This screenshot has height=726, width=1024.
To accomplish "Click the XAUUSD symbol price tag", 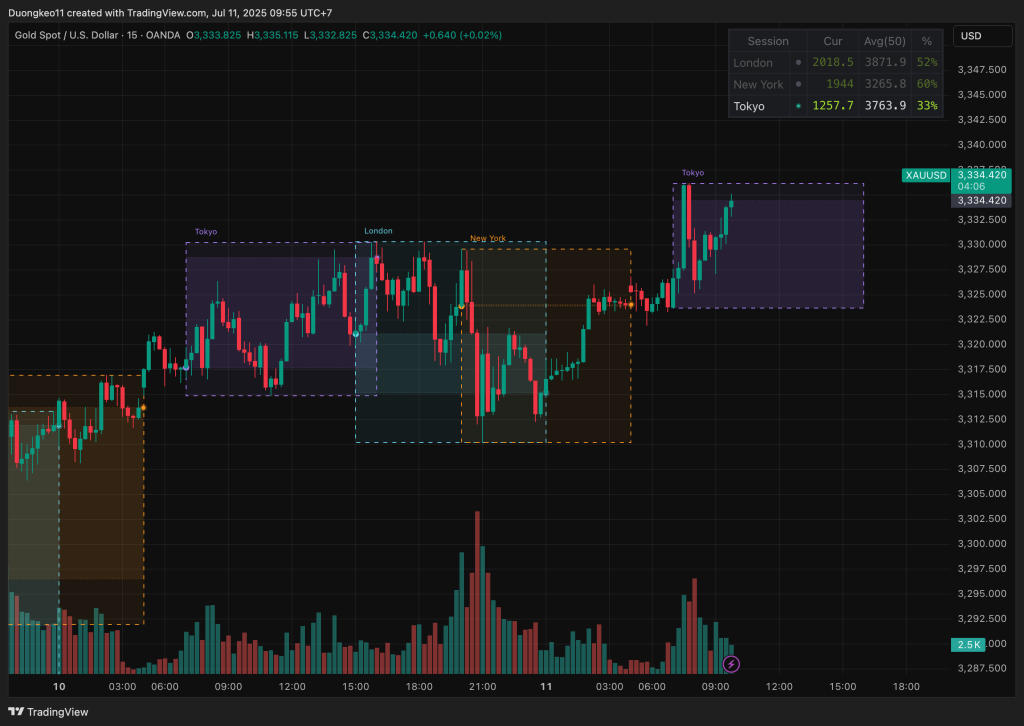I will point(925,175).
